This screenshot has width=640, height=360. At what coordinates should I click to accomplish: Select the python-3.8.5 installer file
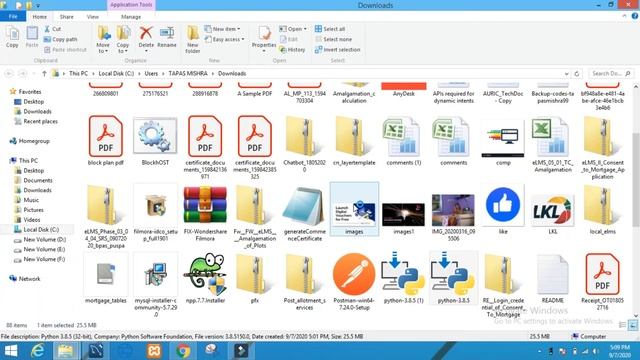click(x=453, y=274)
